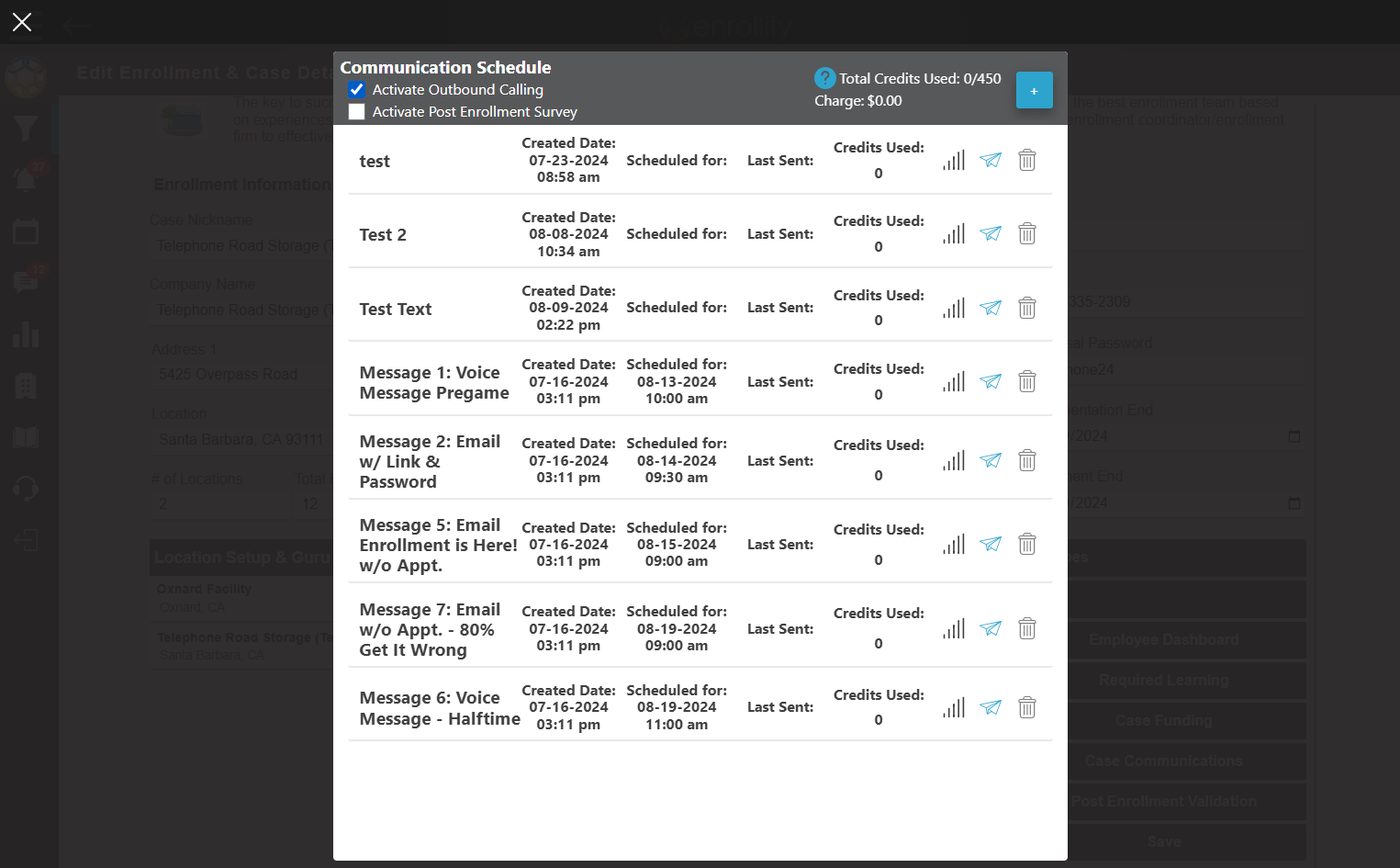Image resolution: width=1400 pixels, height=868 pixels.
Task: Delete Message 6 Voice Message Halftime
Action: [x=1027, y=707]
